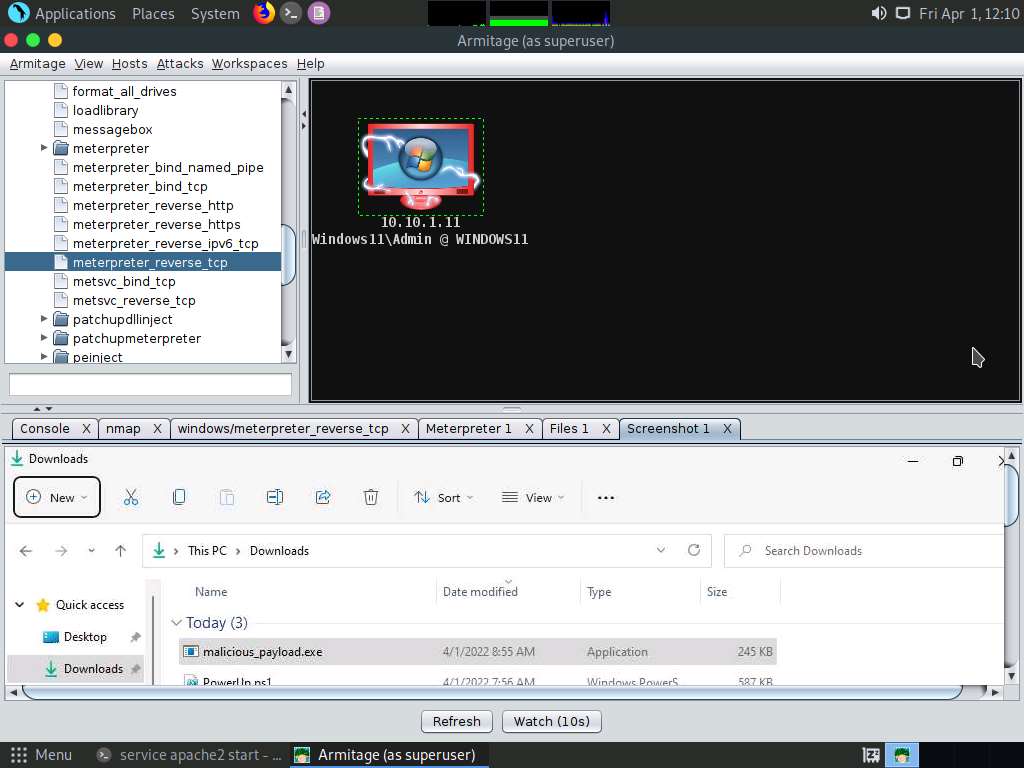The width and height of the screenshot is (1024, 768).
Task: Click the Delete trash icon
Action: [371, 497]
